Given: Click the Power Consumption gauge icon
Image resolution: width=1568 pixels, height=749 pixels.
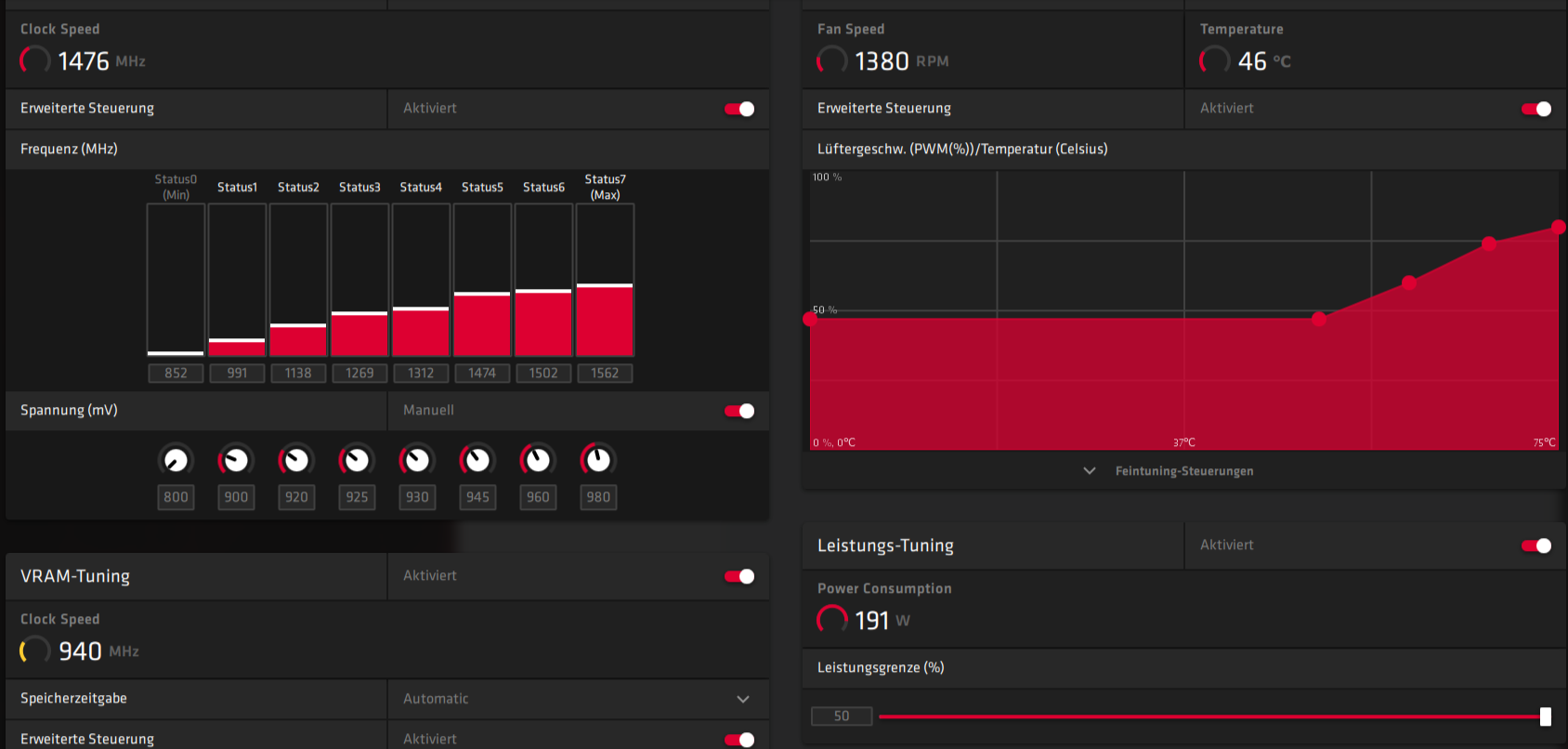Looking at the screenshot, I should click(x=832, y=620).
